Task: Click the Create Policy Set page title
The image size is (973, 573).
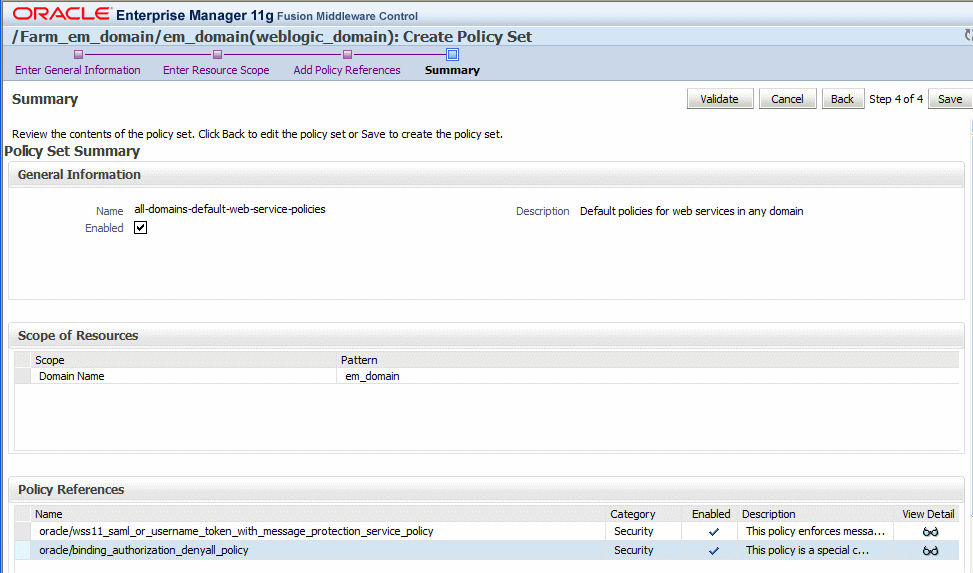Action: pos(467,37)
